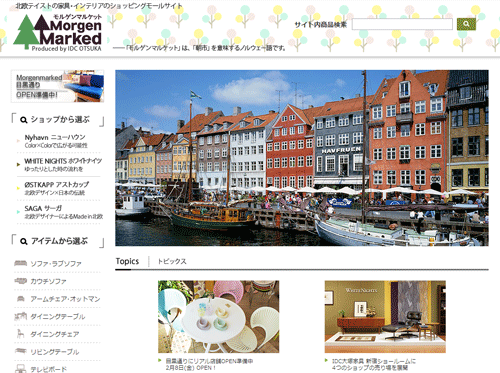Click the site product search input field
This screenshot has height=373, width=500.
(402, 24)
